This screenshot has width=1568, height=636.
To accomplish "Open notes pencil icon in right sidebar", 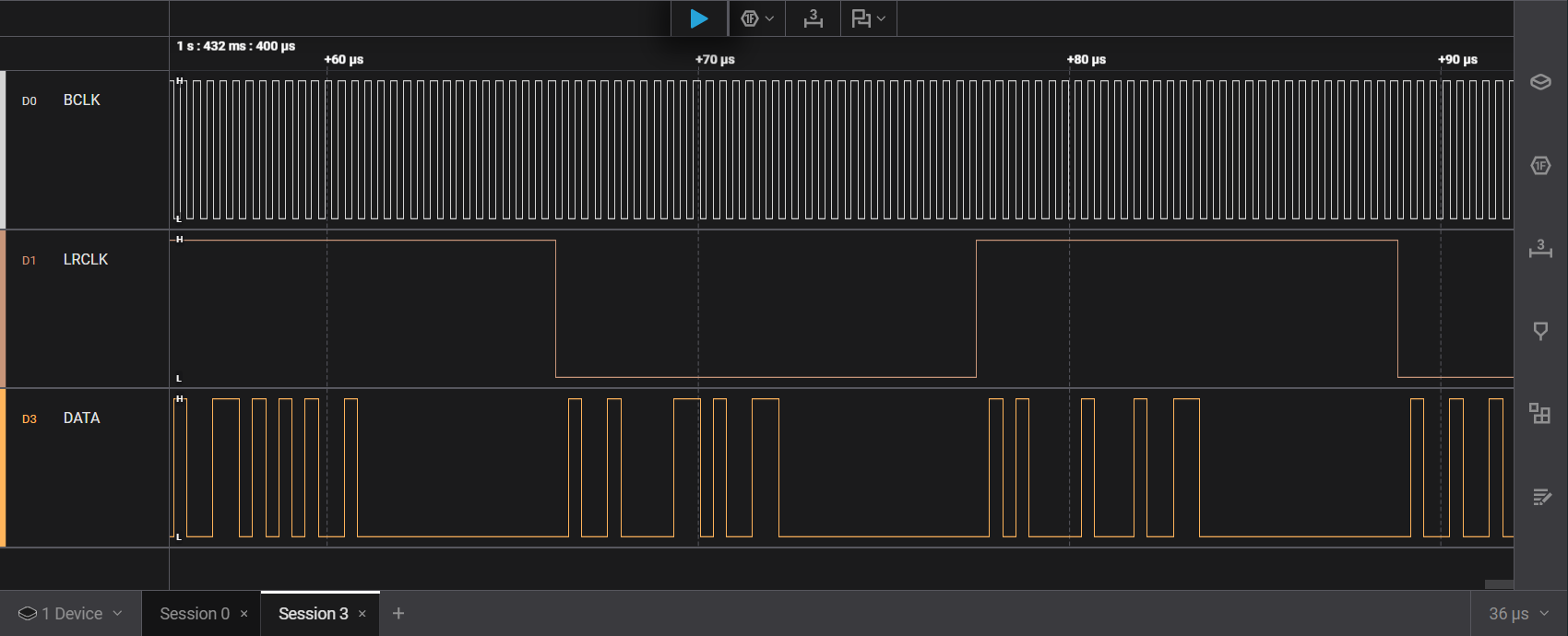I will click(1540, 497).
